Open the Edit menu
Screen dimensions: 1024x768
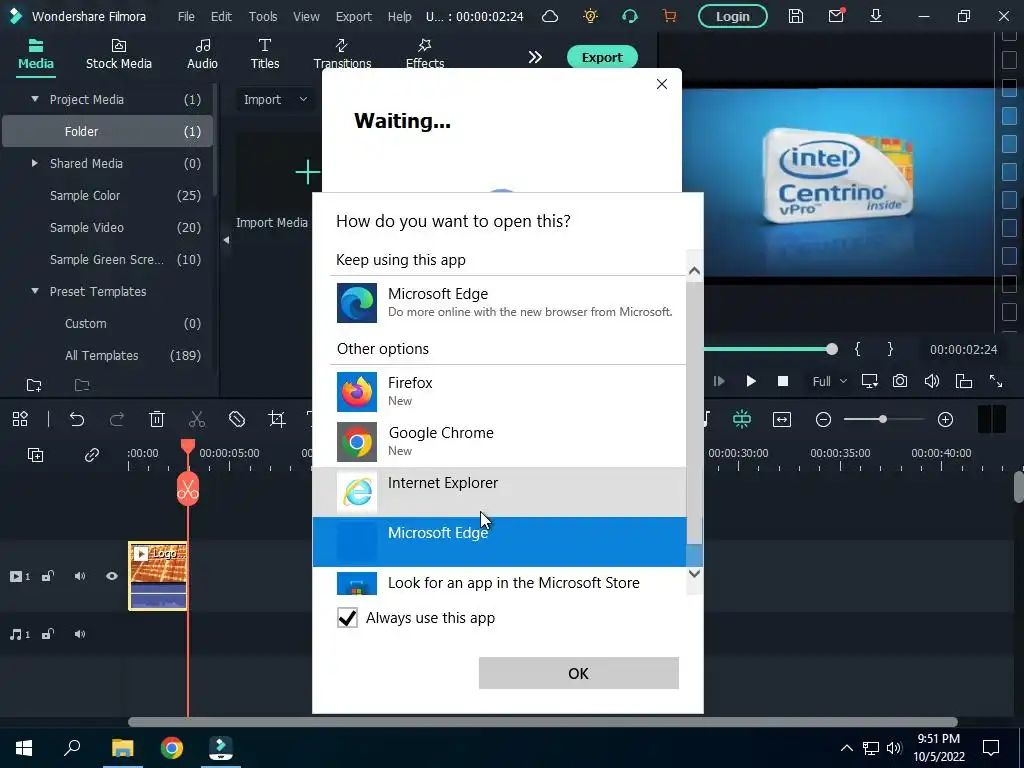pyautogui.click(x=221, y=16)
